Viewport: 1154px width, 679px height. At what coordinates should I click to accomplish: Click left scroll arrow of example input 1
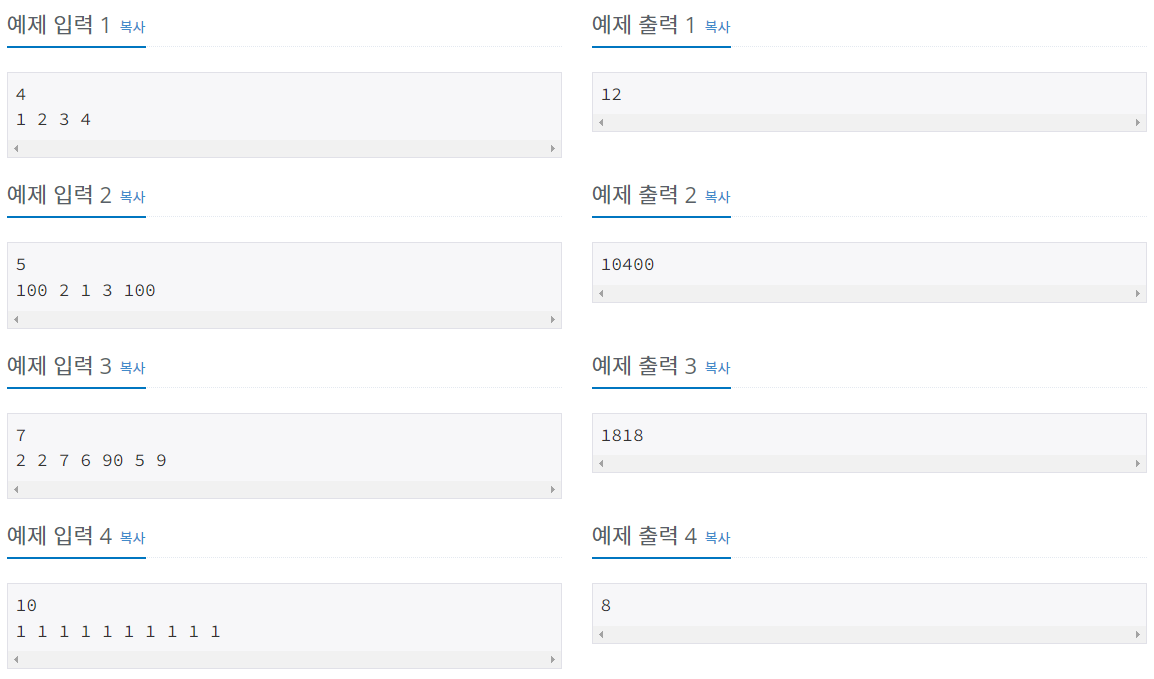16,149
